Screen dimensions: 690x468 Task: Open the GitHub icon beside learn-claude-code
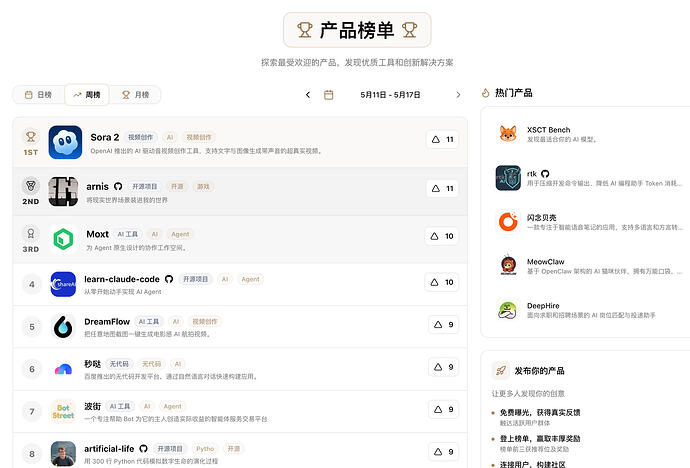(x=169, y=279)
